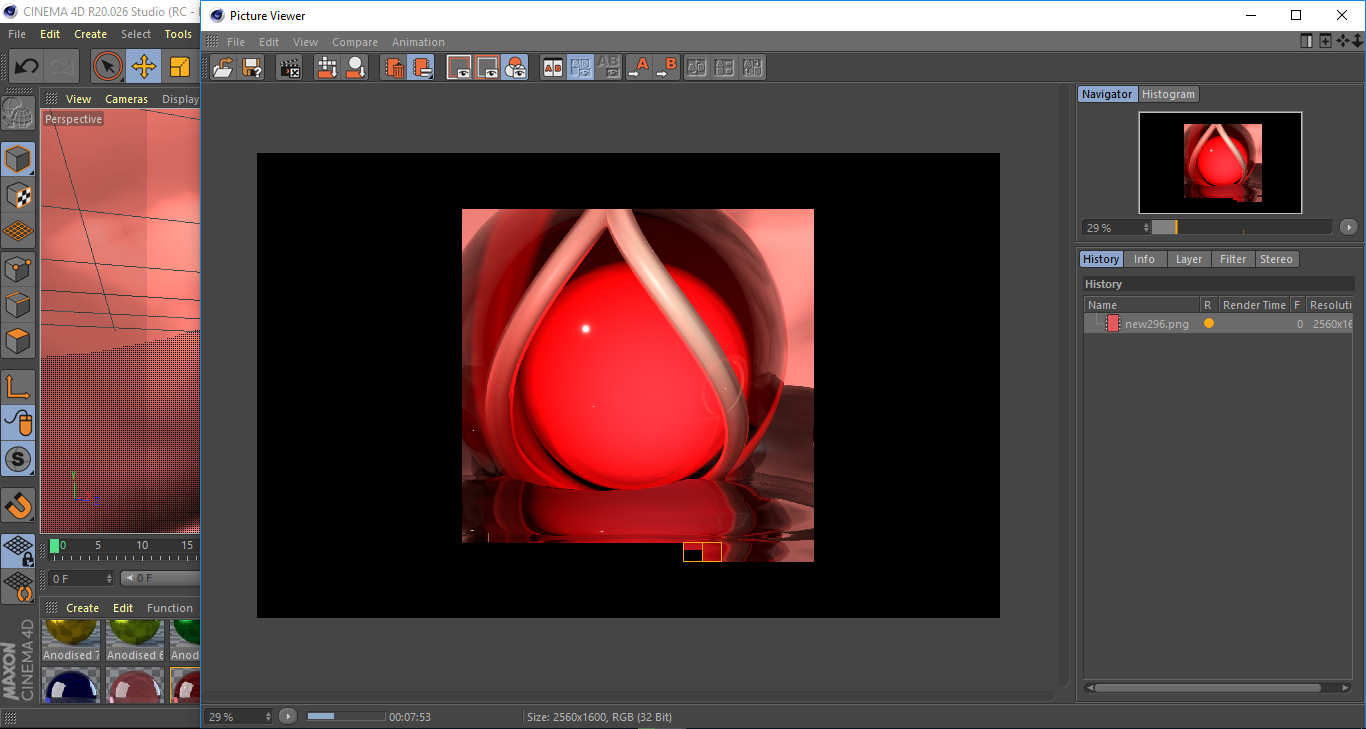Adjust Navigator zoom slider

click(1243, 227)
